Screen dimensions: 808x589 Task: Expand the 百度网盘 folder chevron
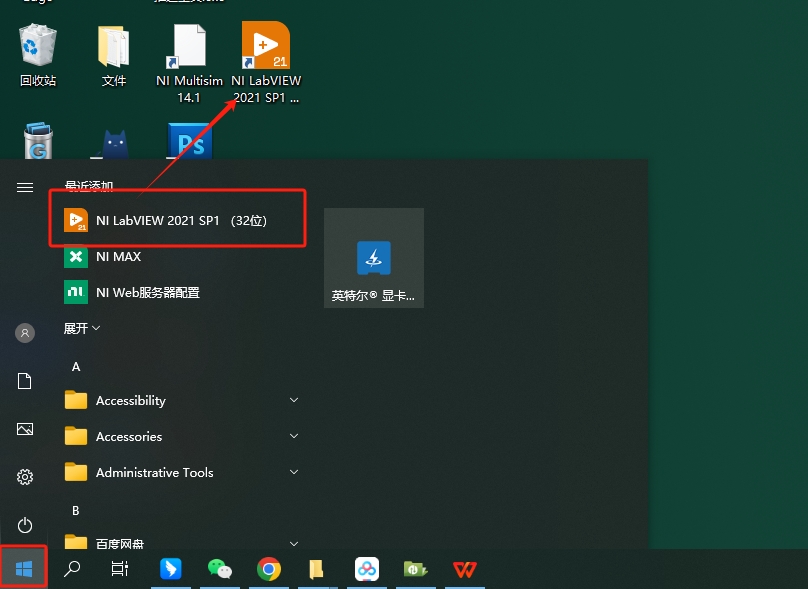(294, 543)
